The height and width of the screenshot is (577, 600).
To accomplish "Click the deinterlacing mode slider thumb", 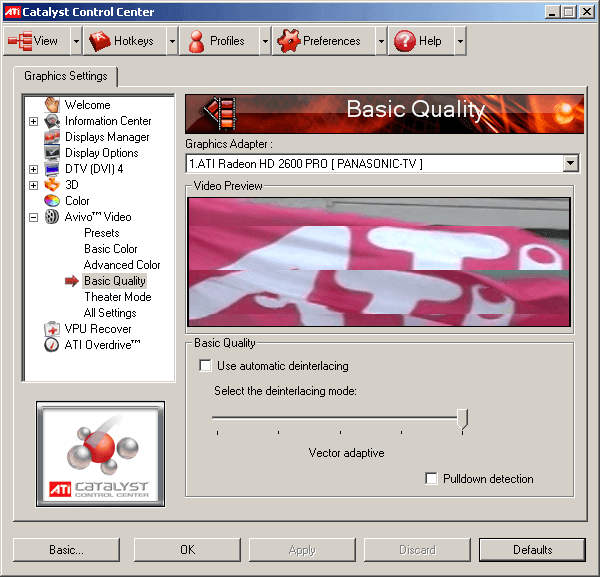I will click(462, 419).
